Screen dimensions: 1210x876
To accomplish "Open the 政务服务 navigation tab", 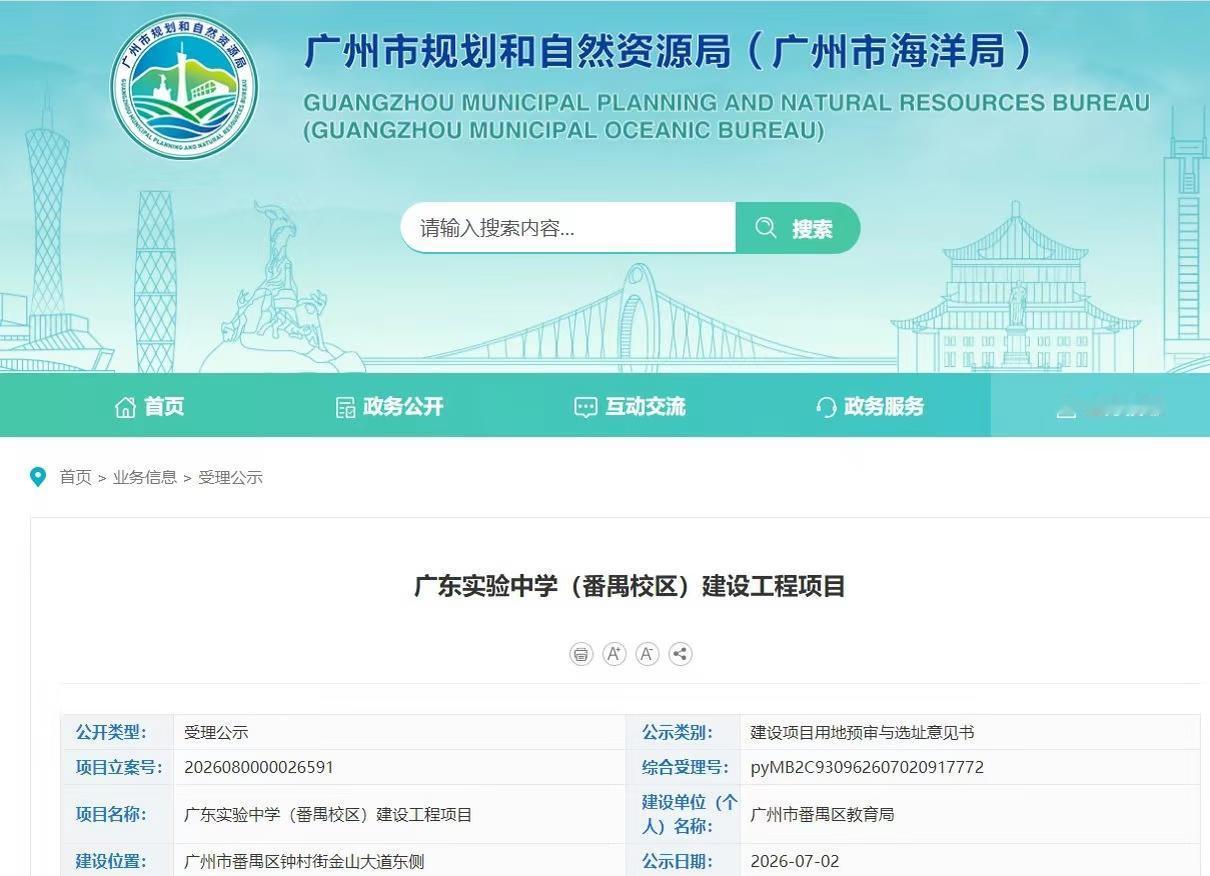I will [x=870, y=406].
